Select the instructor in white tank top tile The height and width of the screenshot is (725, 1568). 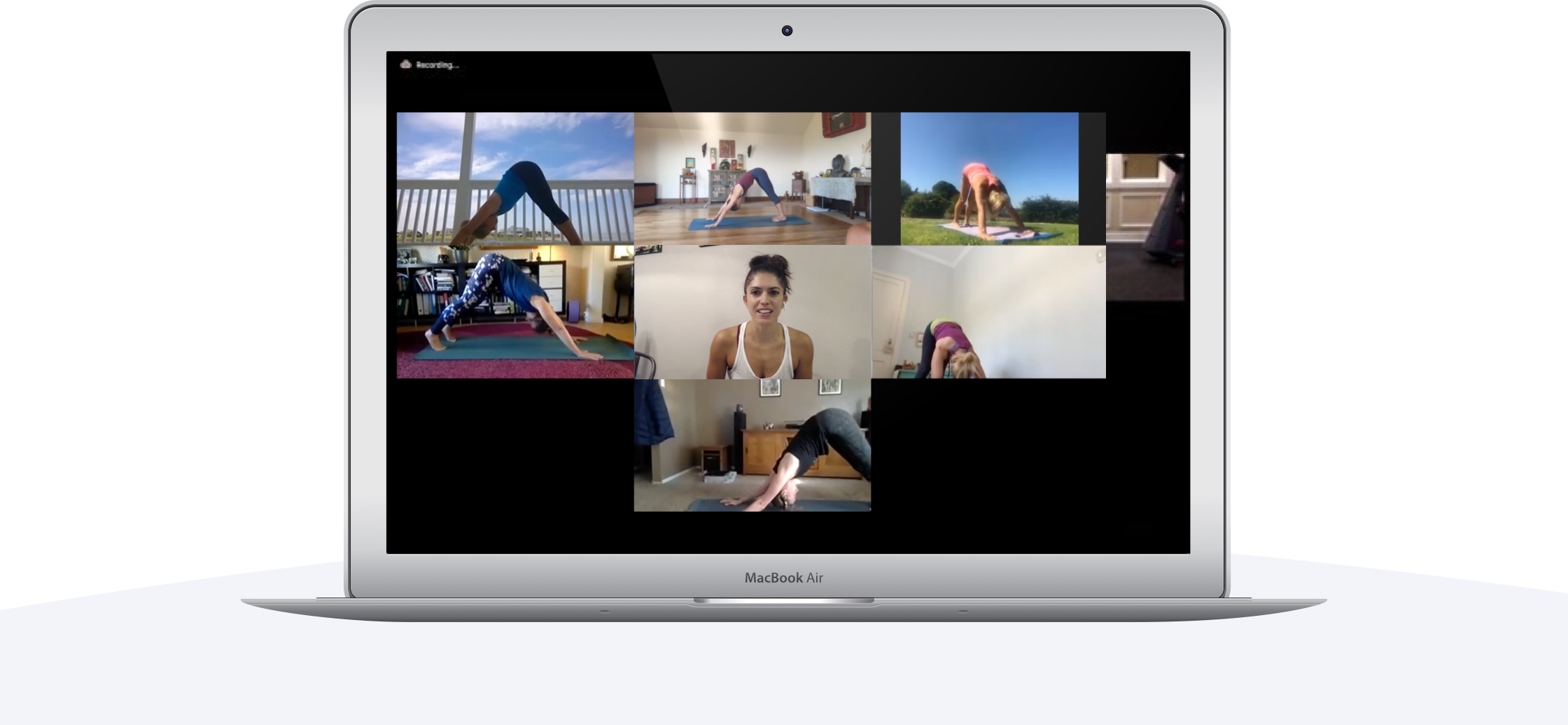coord(752,311)
